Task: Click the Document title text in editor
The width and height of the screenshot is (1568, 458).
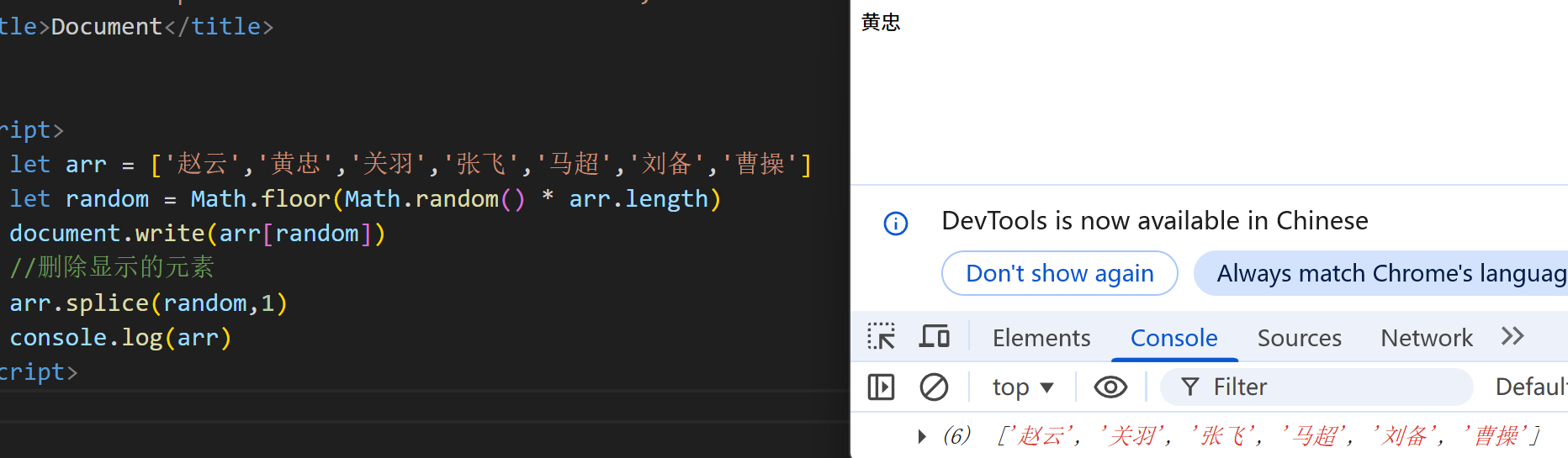Action: click(106, 26)
